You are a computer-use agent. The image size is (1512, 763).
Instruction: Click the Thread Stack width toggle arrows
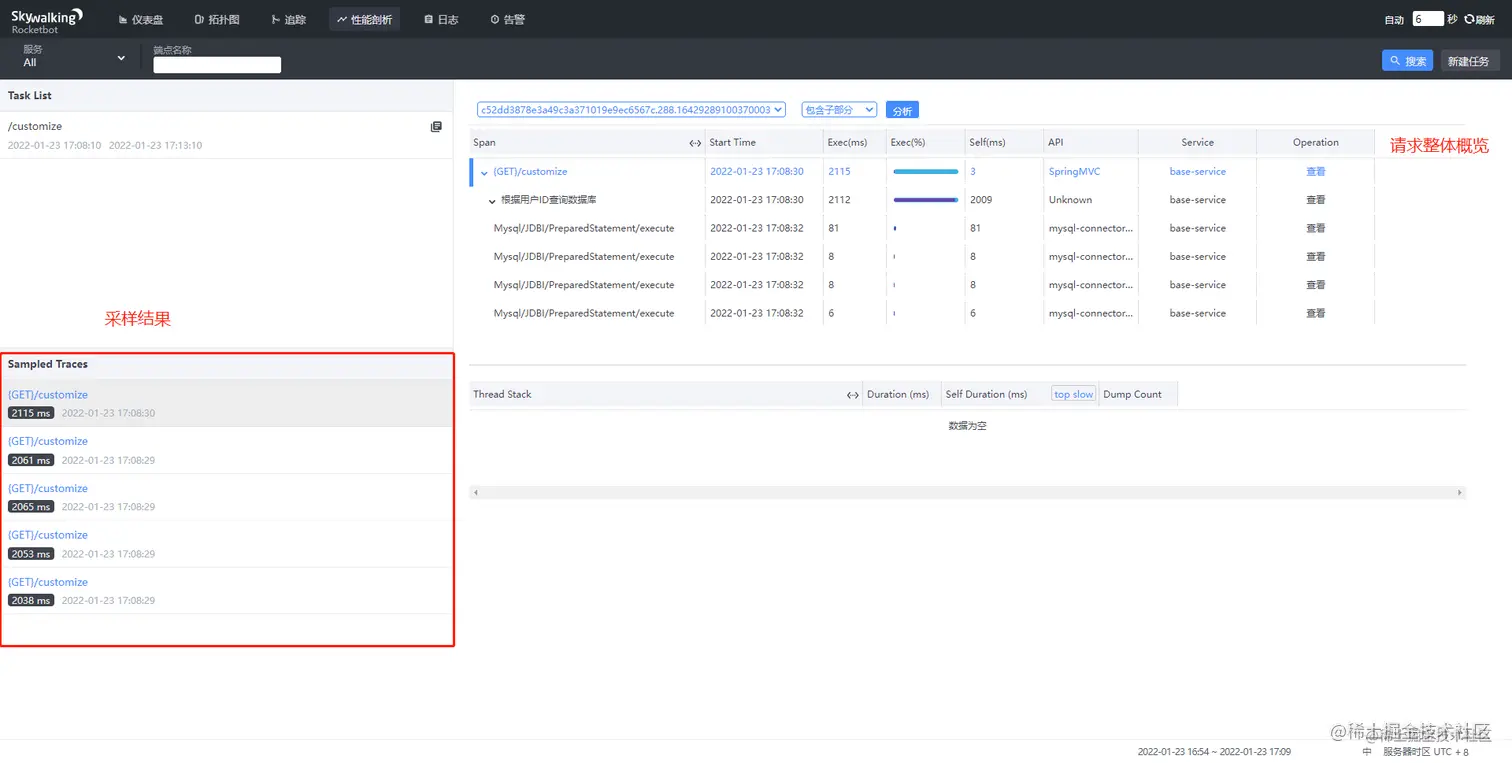[x=853, y=395]
